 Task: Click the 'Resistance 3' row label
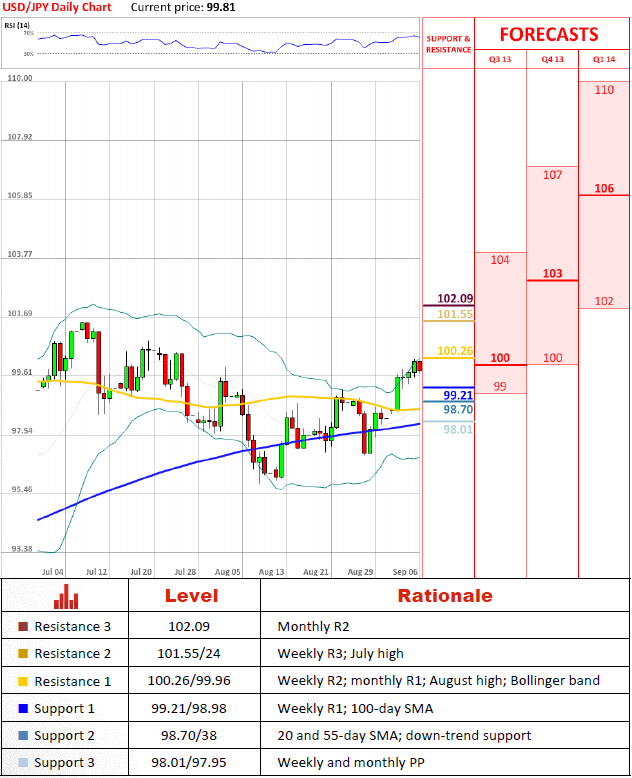coord(72,627)
